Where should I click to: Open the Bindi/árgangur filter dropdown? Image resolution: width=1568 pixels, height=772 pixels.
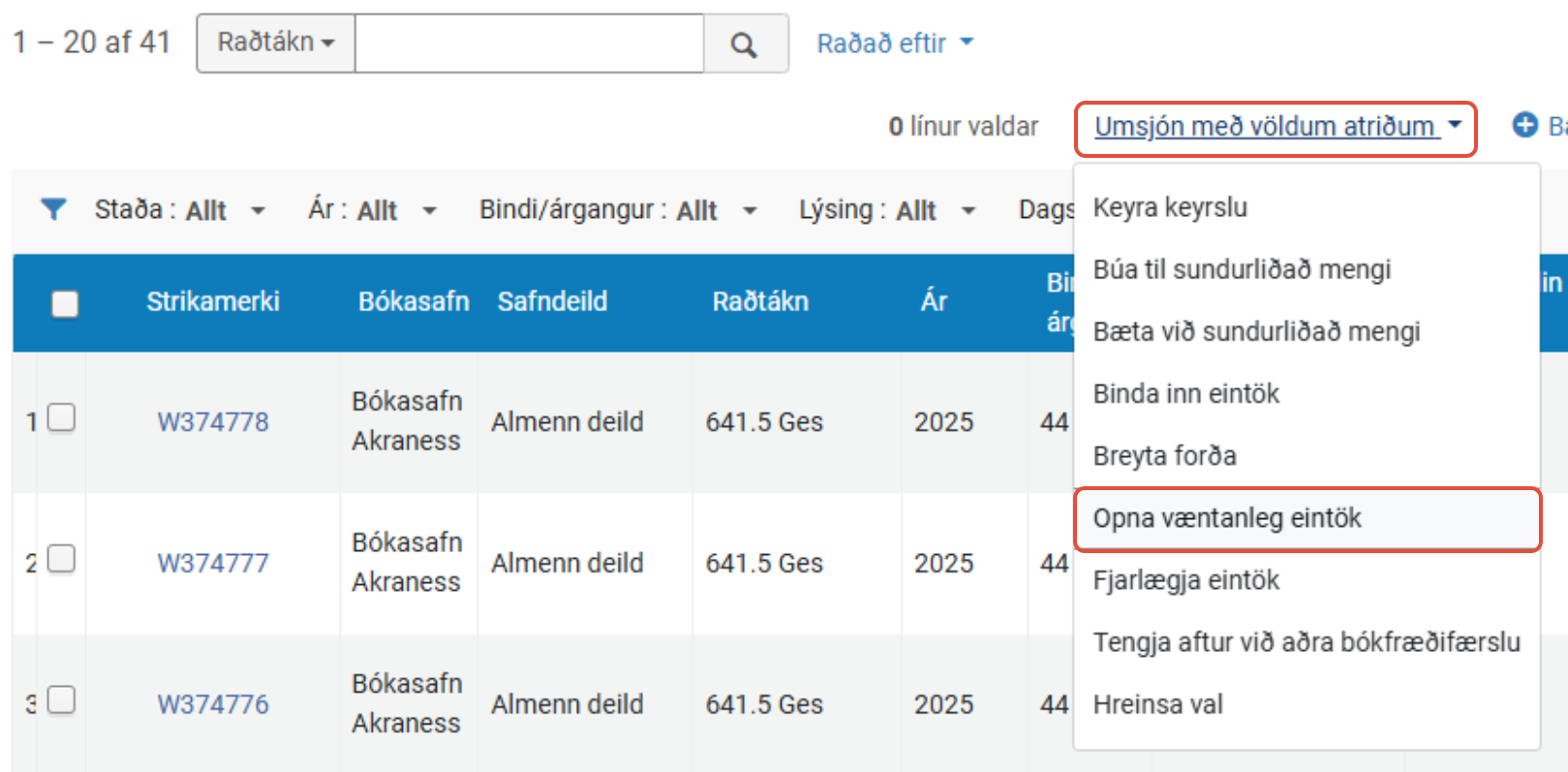[x=618, y=210]
